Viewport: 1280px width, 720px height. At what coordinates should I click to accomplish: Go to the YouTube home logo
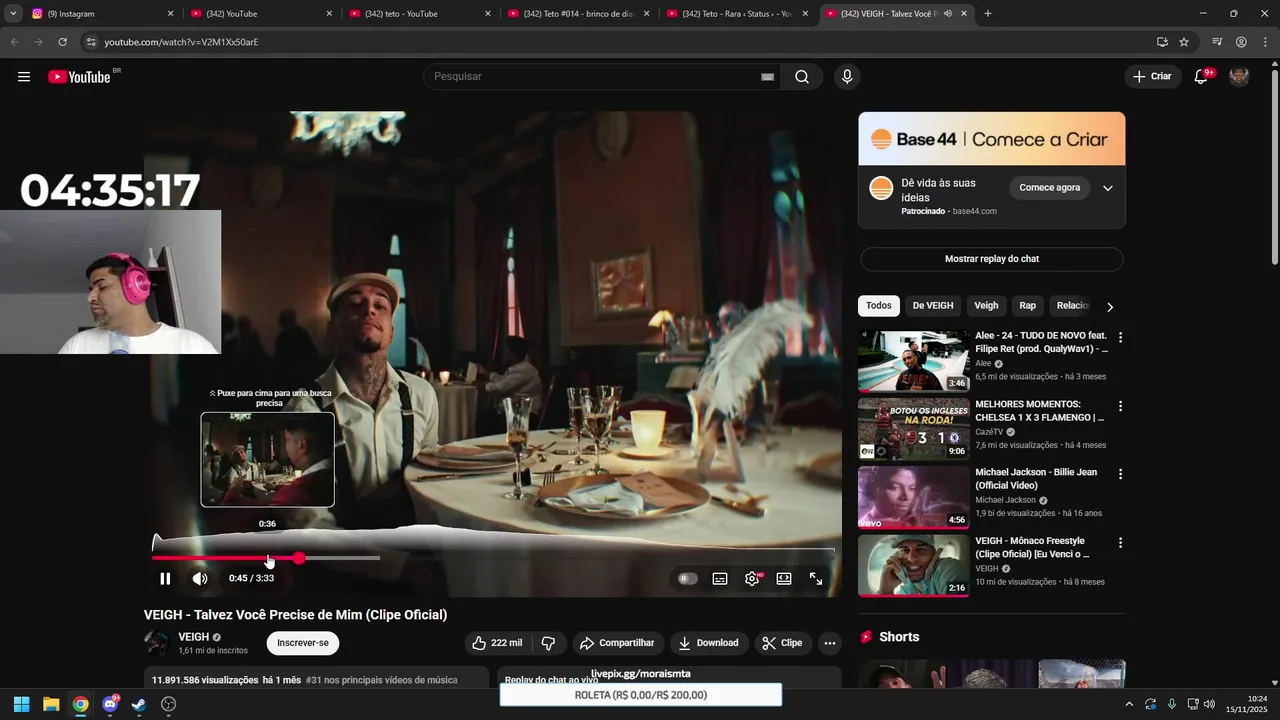pyautogui.click(x=80, y=77)
